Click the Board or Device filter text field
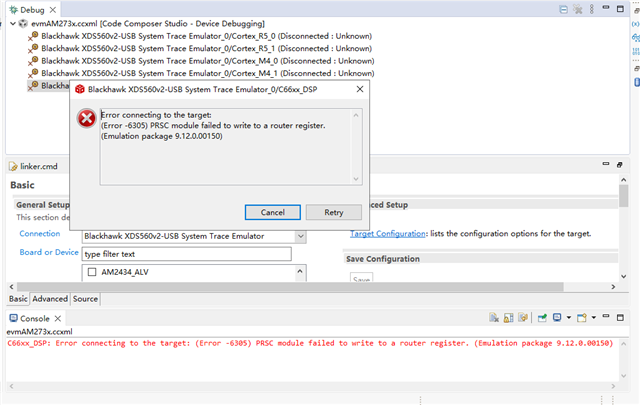The height and width of the screenshot is (405, 640). click(x=187, y=254)
